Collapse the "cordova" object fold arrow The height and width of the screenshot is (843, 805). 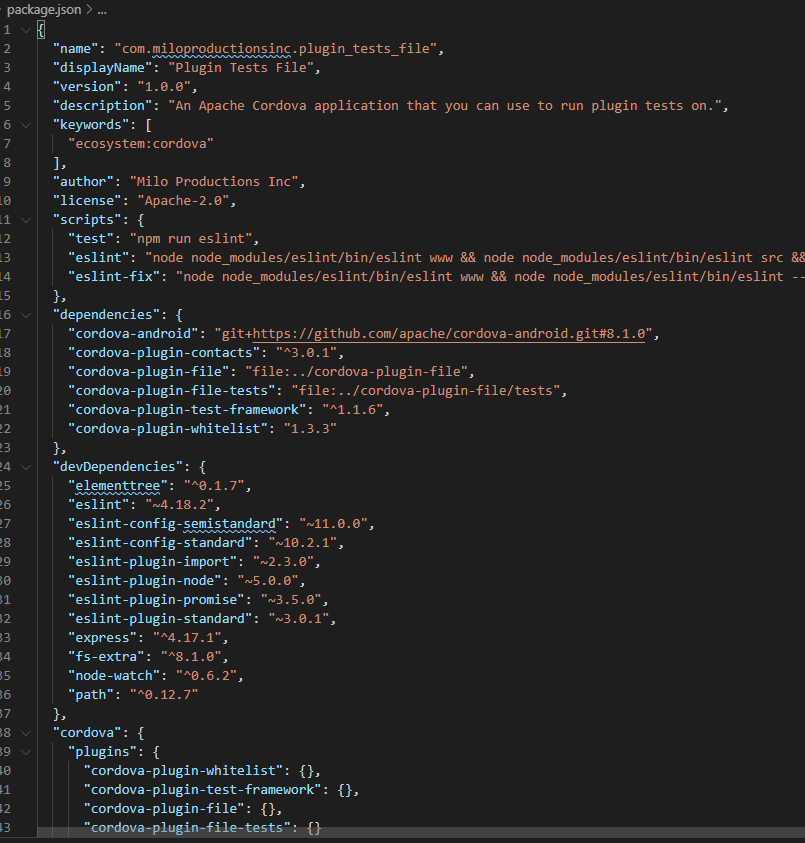[x=25, y=733]
